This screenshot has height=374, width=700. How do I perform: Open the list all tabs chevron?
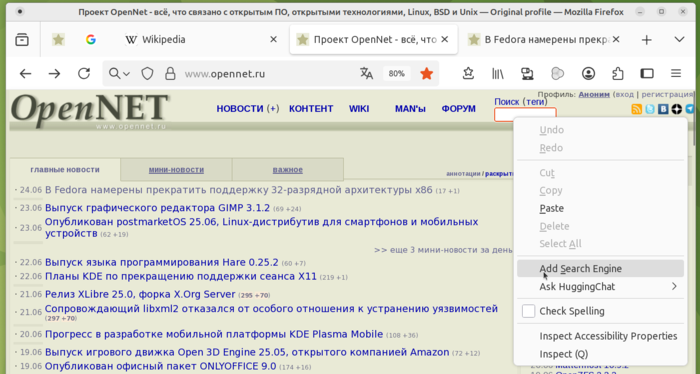[679, 40]
